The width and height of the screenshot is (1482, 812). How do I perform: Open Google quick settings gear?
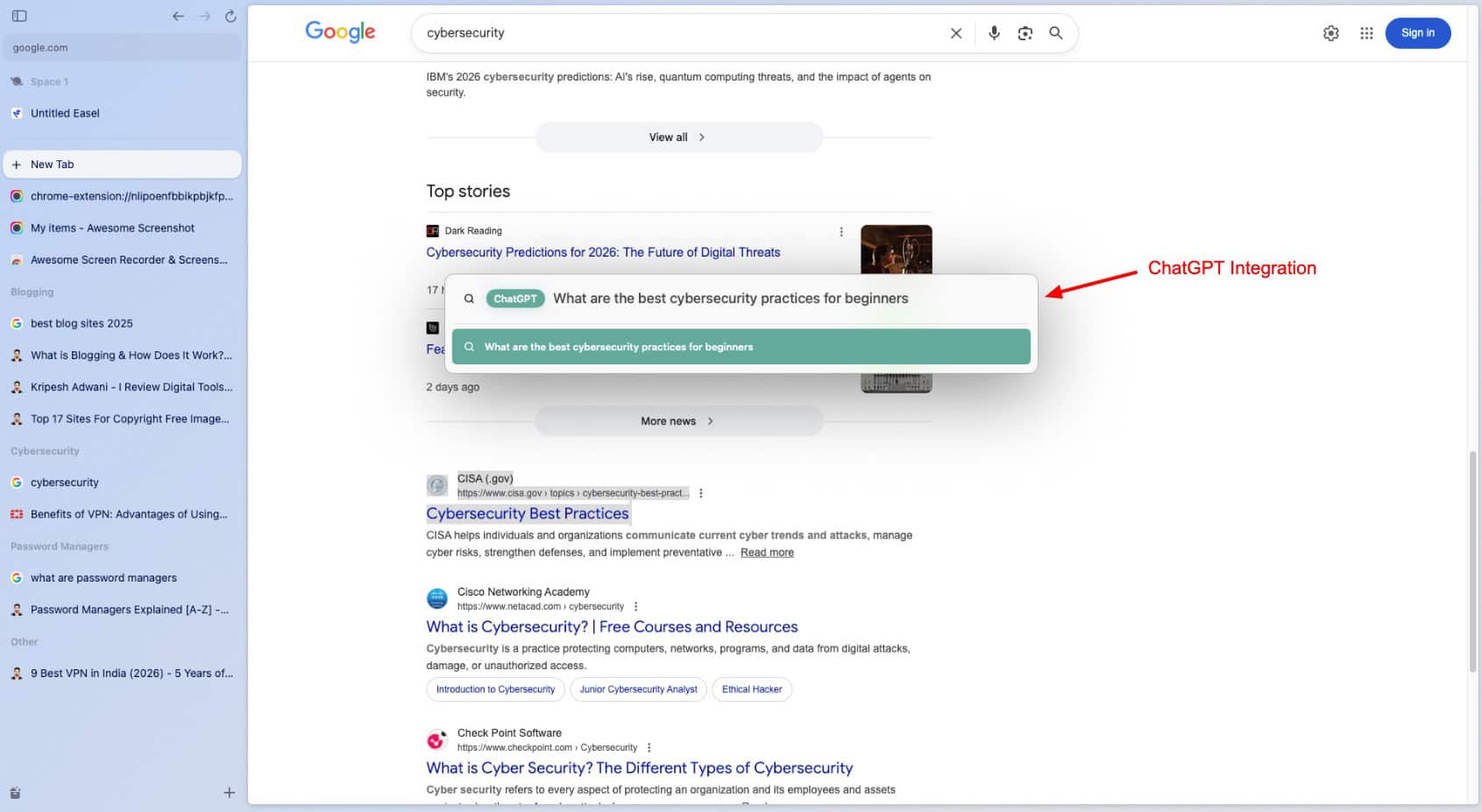[x=1330, y=33]
